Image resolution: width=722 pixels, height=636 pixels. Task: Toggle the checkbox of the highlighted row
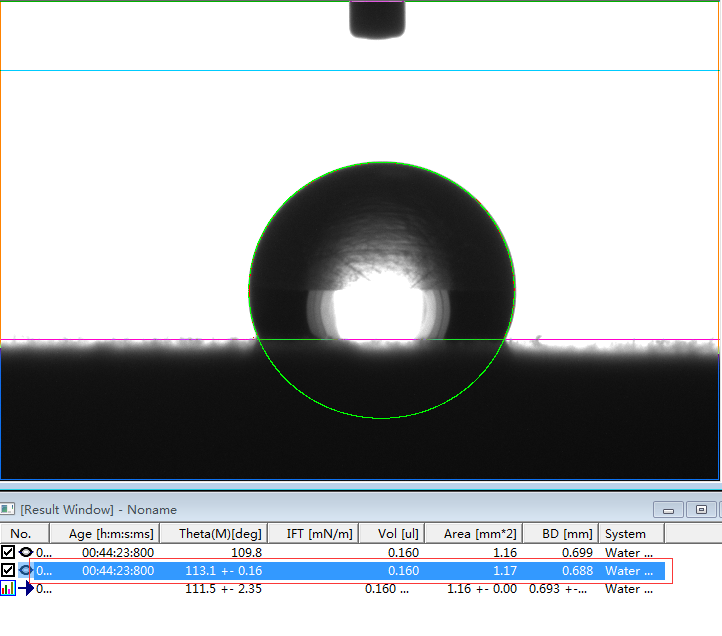8,571
